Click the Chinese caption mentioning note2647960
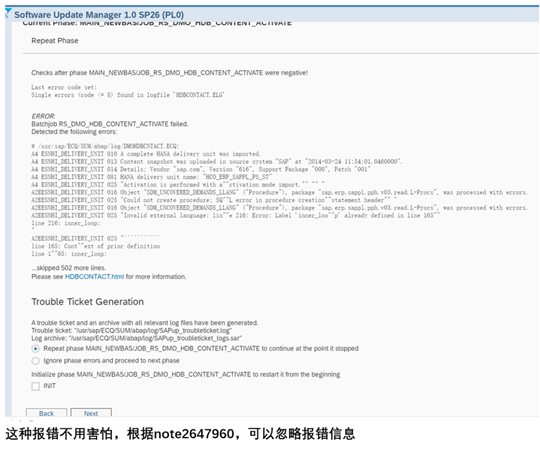 [x=180, y=434]
